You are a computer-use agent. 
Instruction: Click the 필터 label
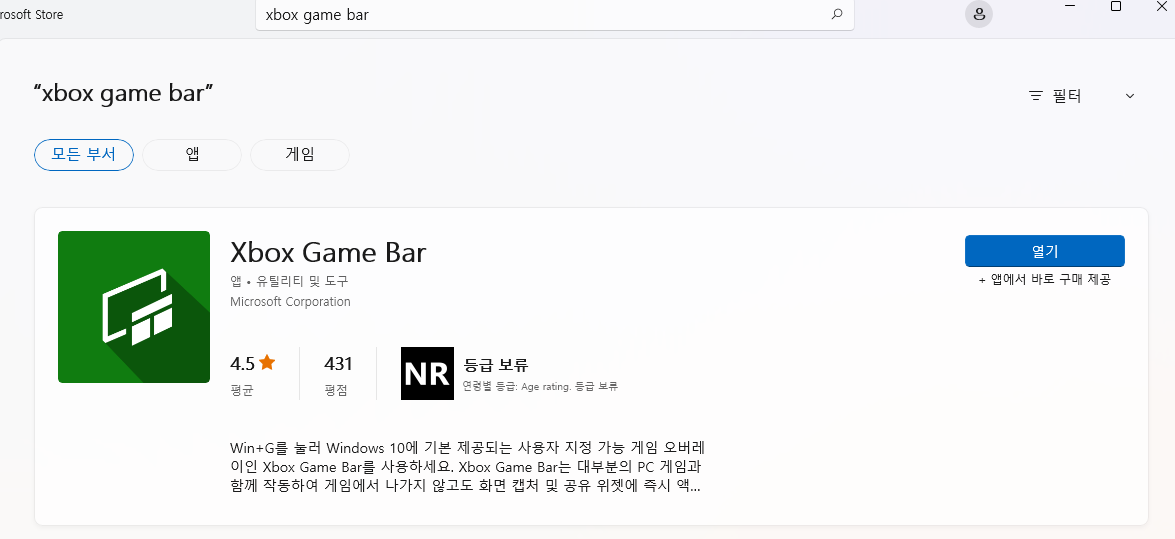[x=1066, y=96]
